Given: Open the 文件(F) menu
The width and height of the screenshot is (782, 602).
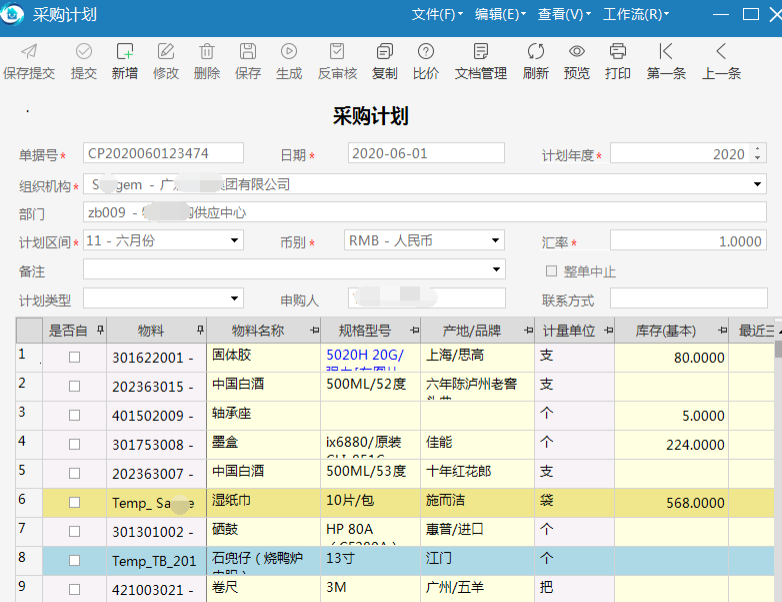Looking at the screenshot, I should click(437, 14).
